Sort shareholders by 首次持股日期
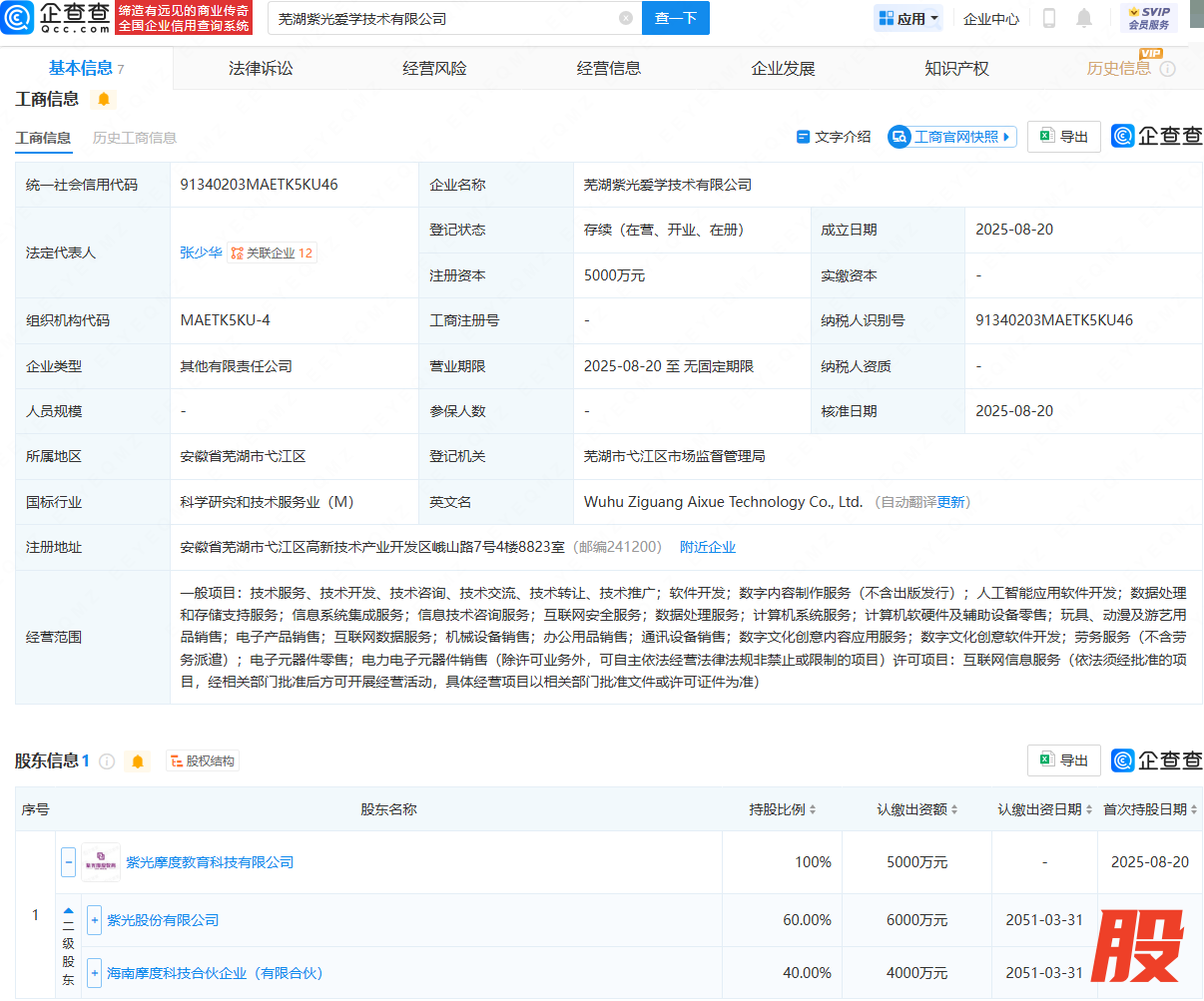 point(1150,809)
